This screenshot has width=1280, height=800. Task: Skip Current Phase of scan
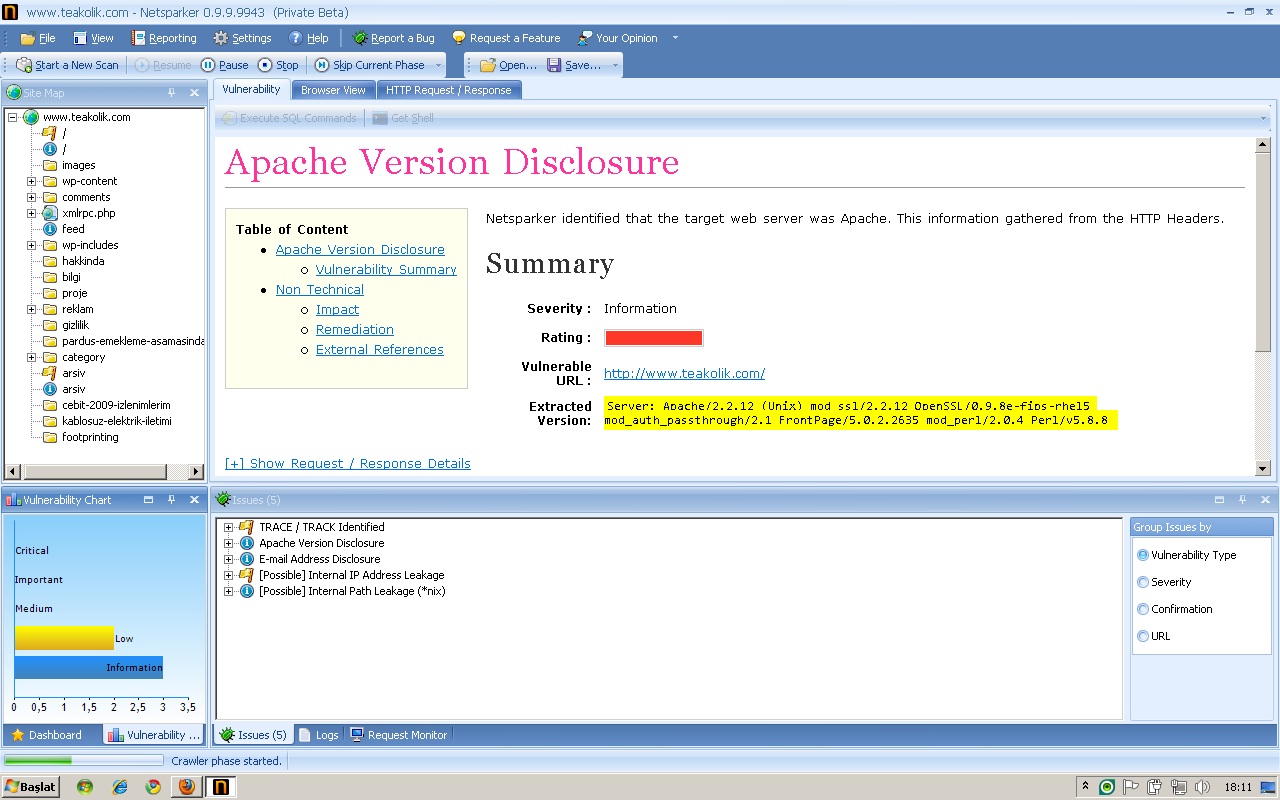tap(370, 65)
